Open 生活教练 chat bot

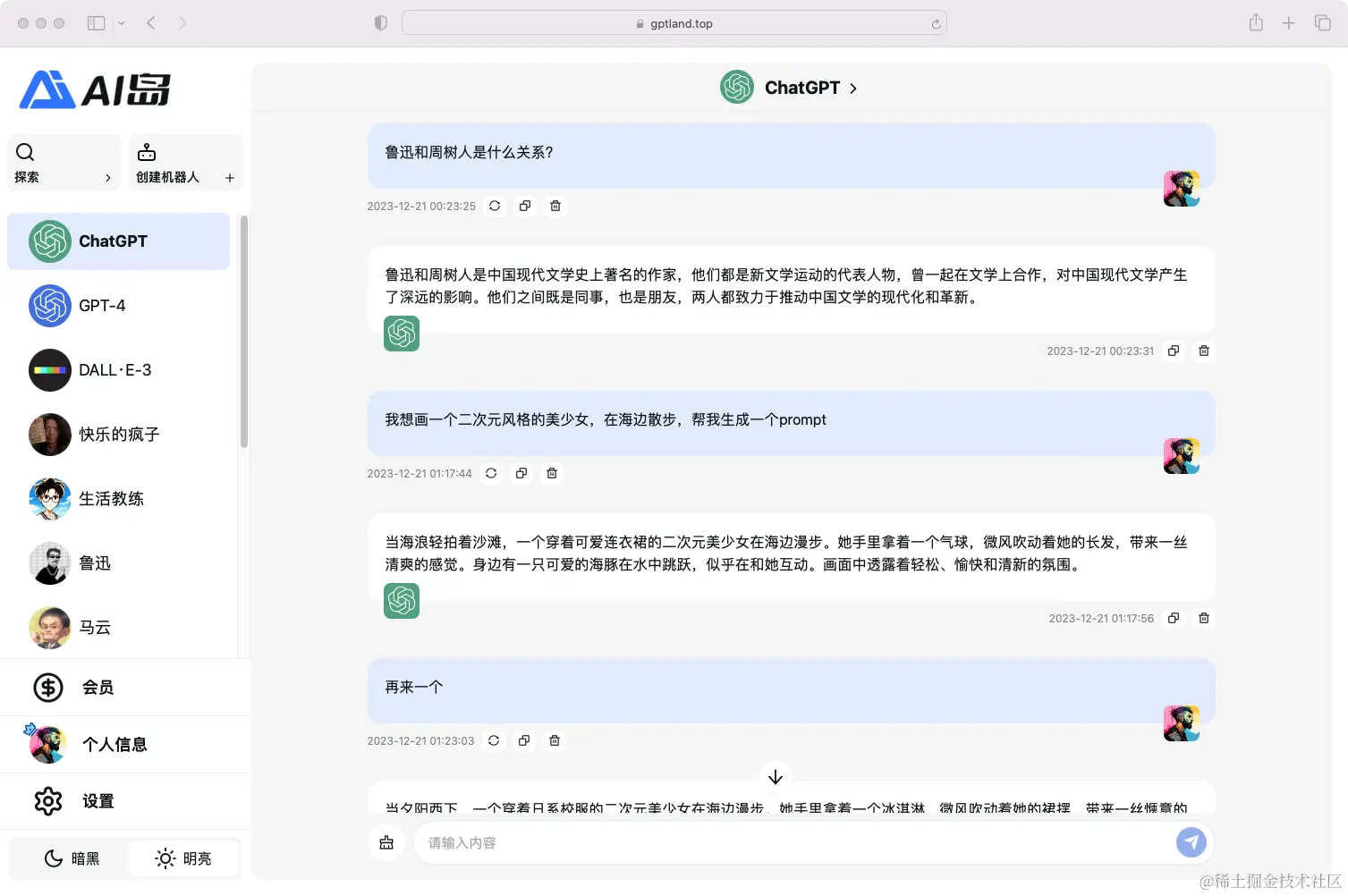118,499
